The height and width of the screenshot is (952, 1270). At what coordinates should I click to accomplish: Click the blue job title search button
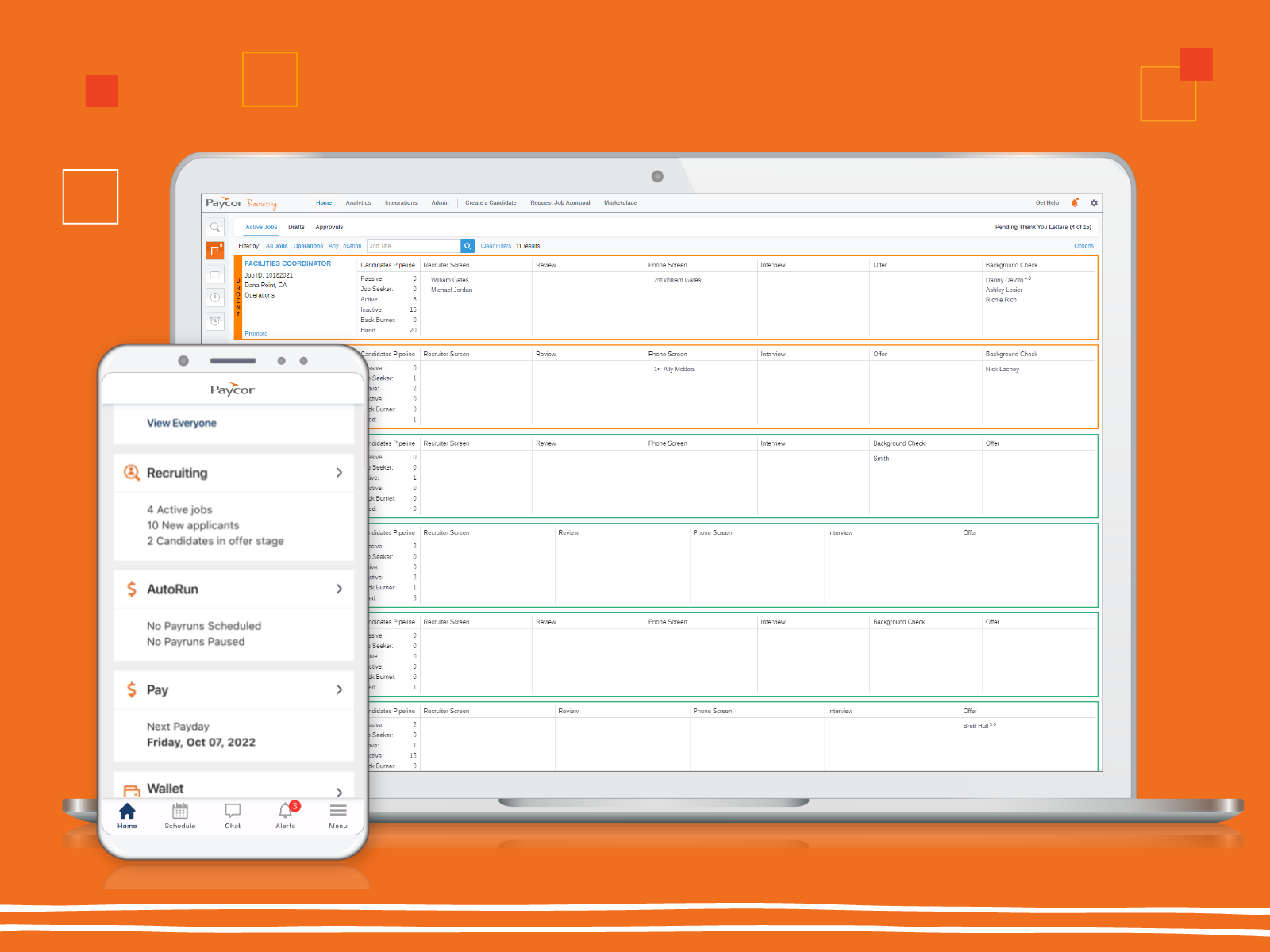[x=468, y=246]
